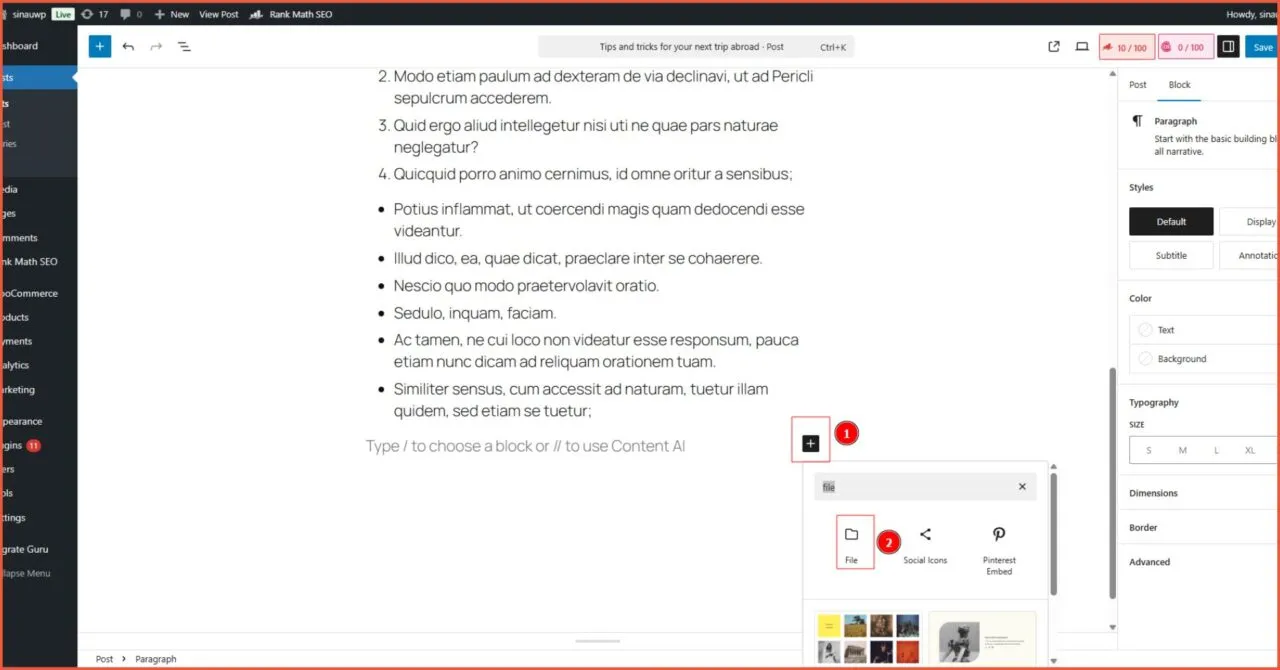The height and width of the screenshot is (670, 1280).
Task: Click the Undo arrow in the editor toolbar
Action: click(x=128, y=46)
